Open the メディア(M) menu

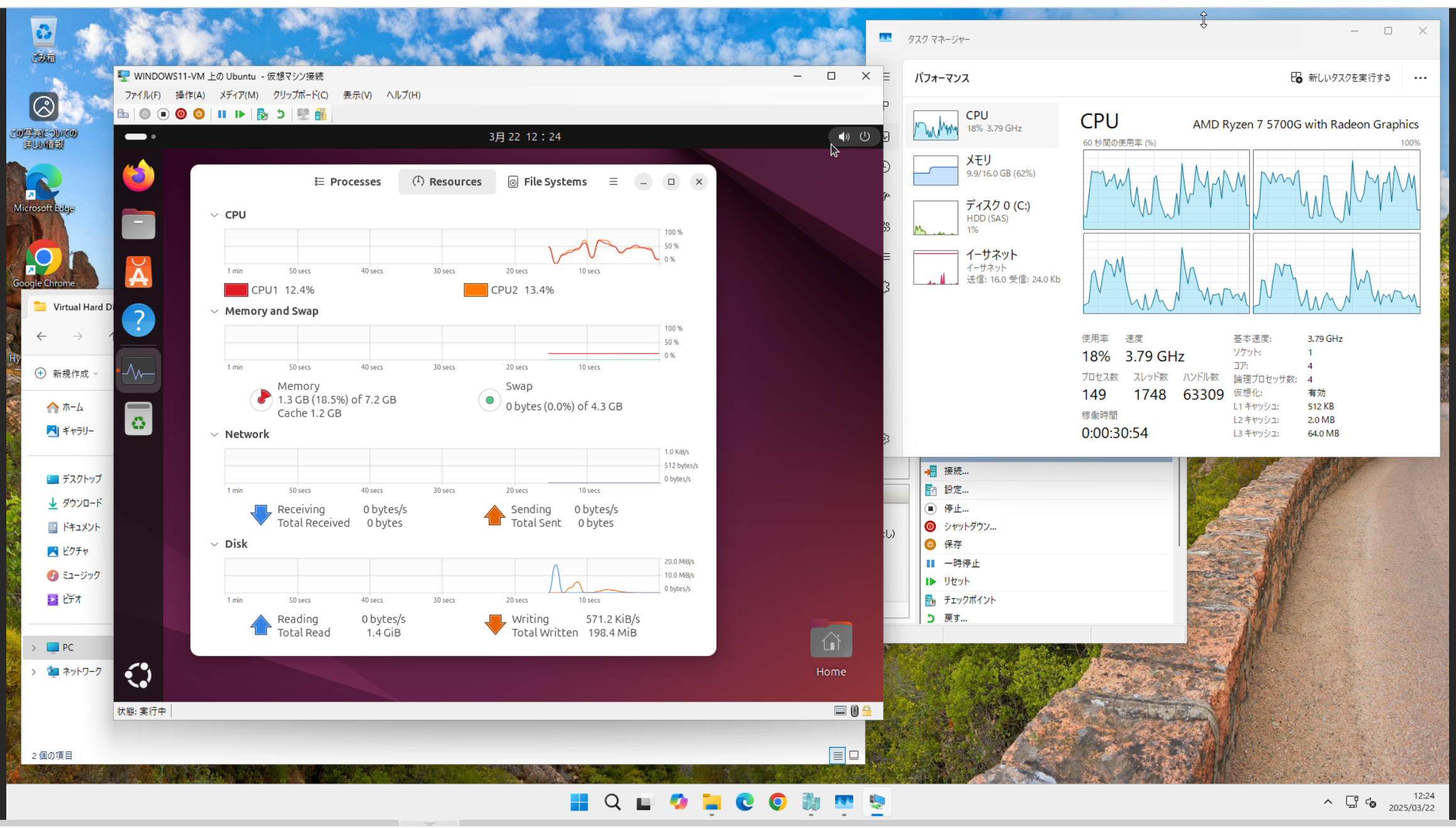point(239,95)
